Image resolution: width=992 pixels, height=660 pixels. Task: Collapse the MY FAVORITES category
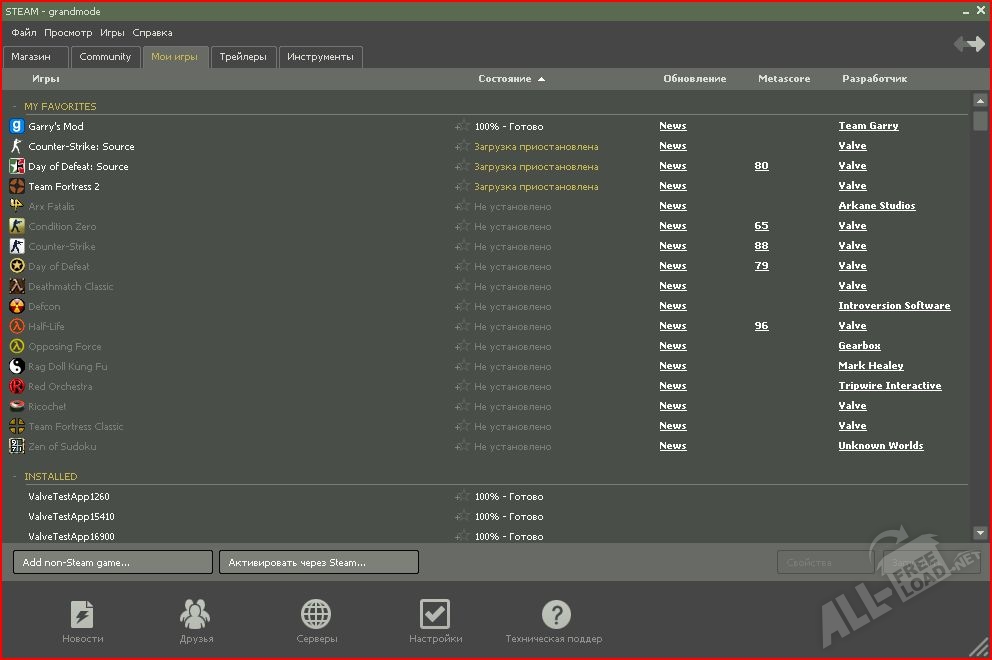pyautogui.click(x=15, y=107)
